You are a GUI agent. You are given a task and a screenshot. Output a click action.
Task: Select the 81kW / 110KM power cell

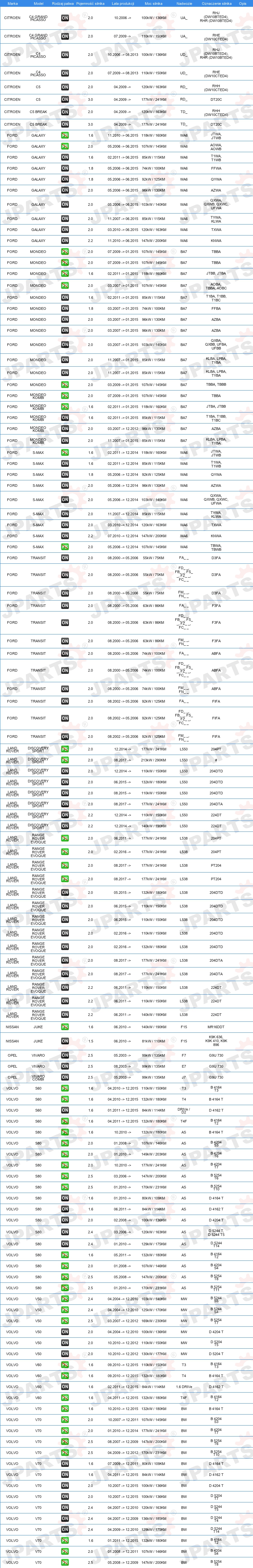coord(154,1041)
